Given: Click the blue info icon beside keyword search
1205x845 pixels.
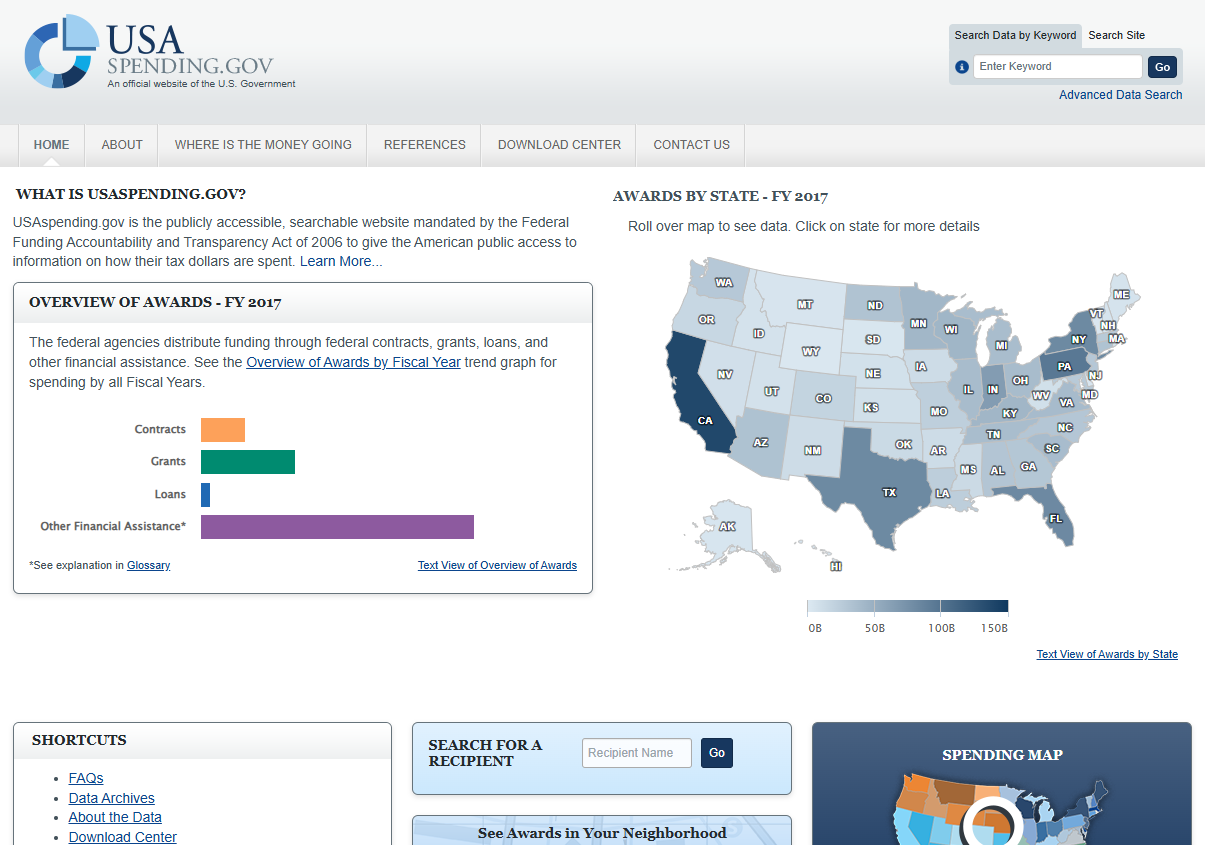Looking at the screenshot, I should point(962,67).
